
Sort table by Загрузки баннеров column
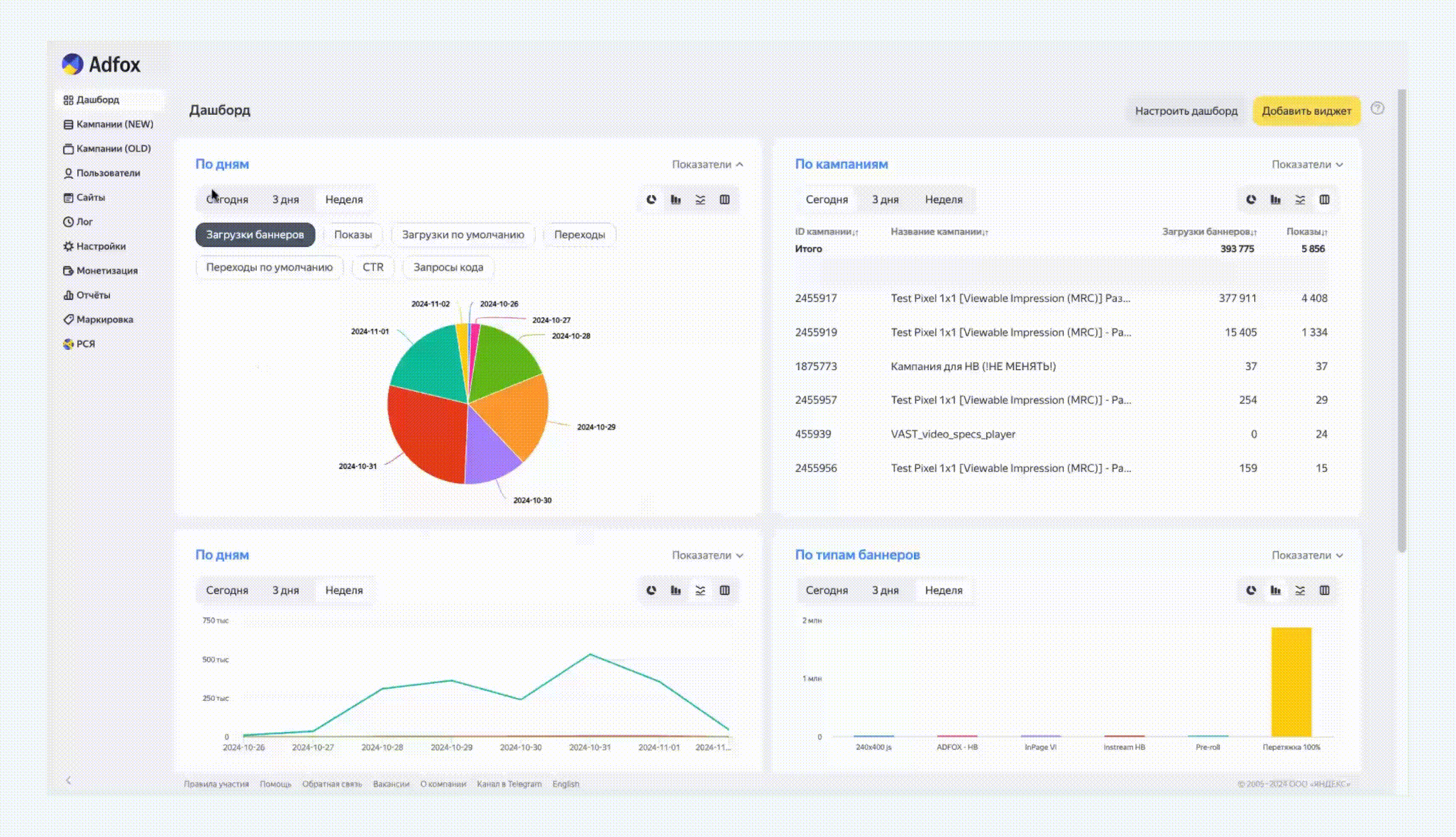pyautogui.click(x=1208, y=232)
